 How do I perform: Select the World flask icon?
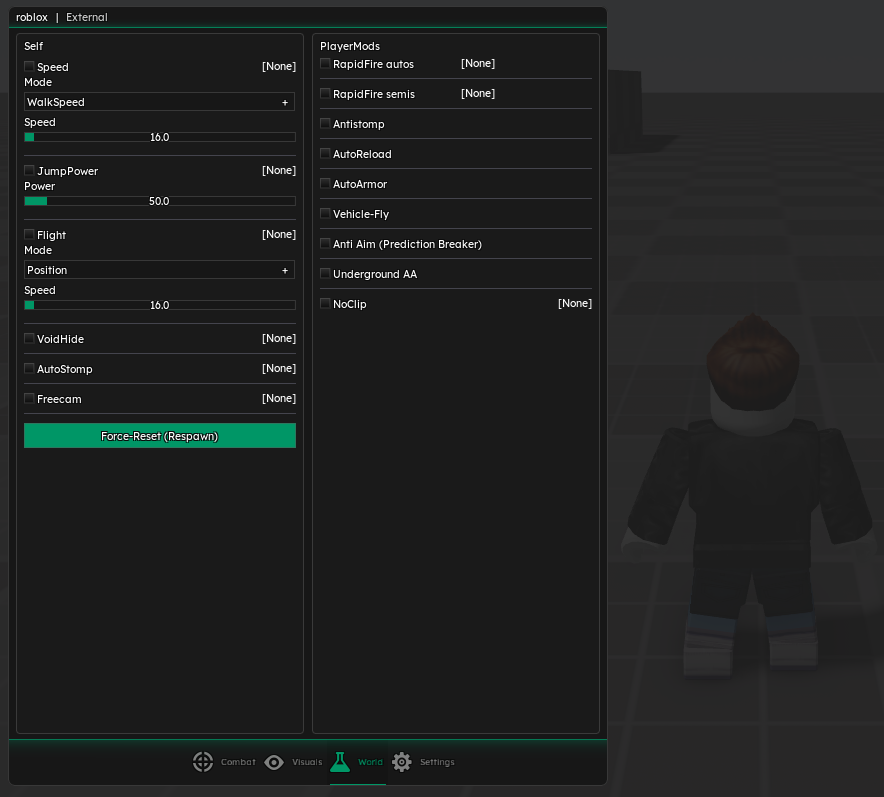tap(340, 762)
